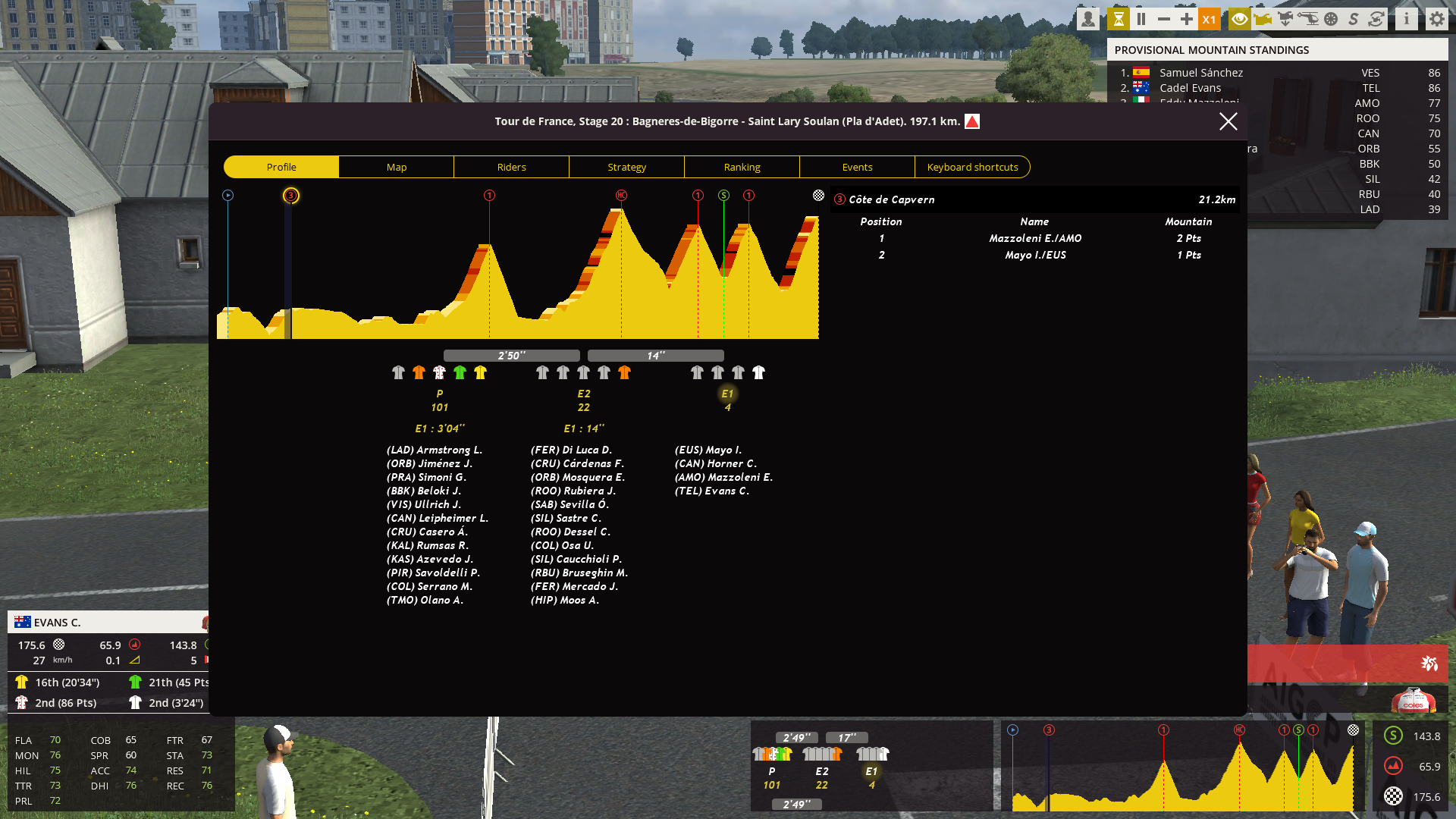Click the yellow jersey 16th general classification entry

tap(58, 682)
